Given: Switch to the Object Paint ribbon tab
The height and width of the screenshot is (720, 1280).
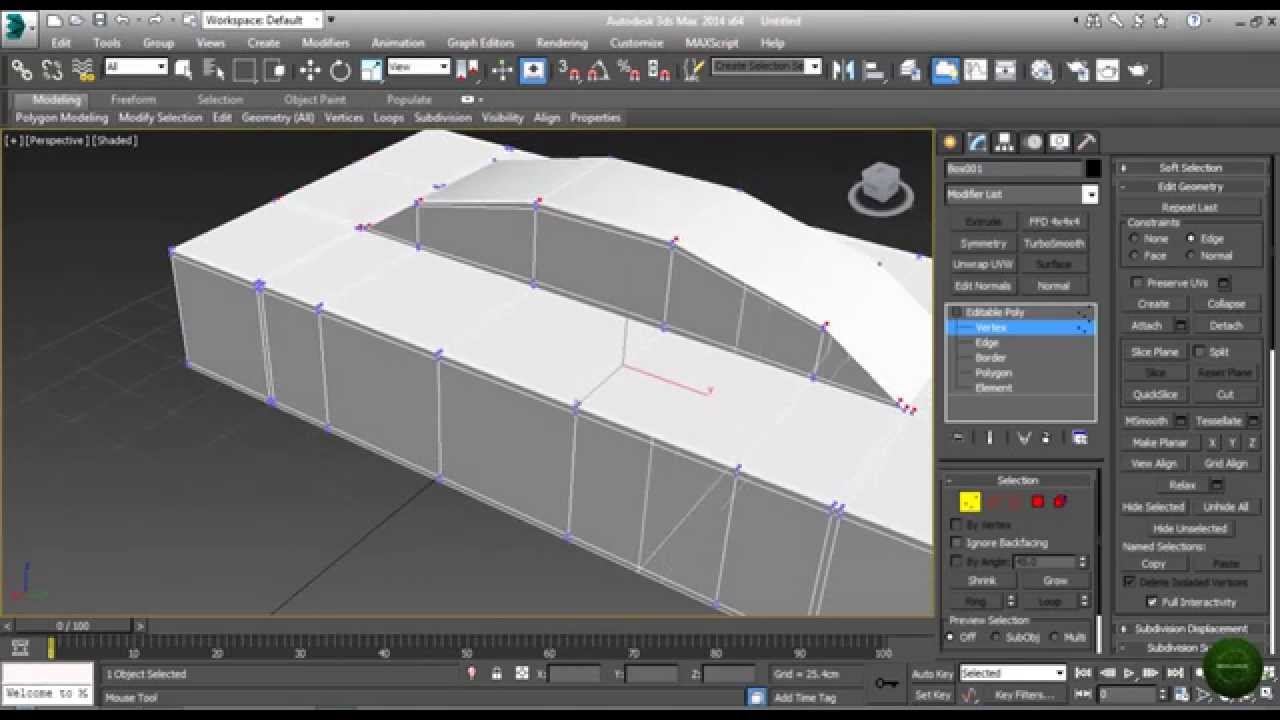Looking at the screenshot, I should coord(315,100).
